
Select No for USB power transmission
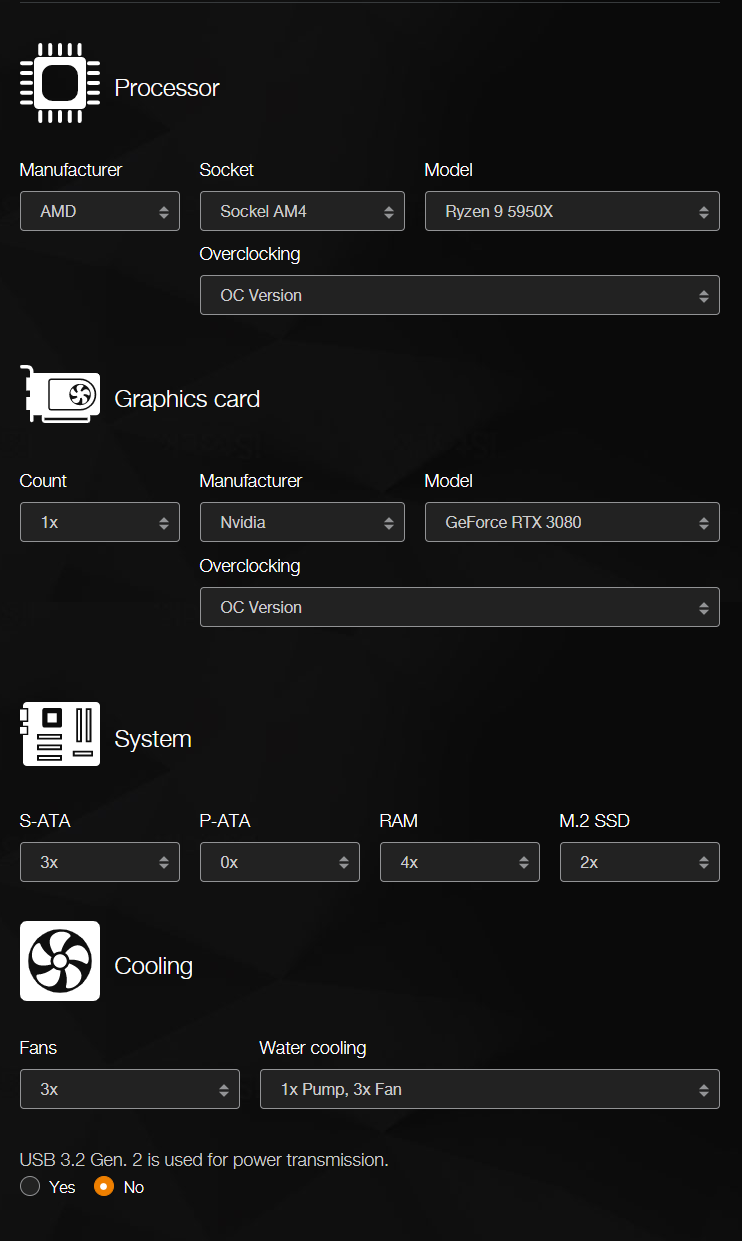pyautogui.click(x=104, y=1187)
